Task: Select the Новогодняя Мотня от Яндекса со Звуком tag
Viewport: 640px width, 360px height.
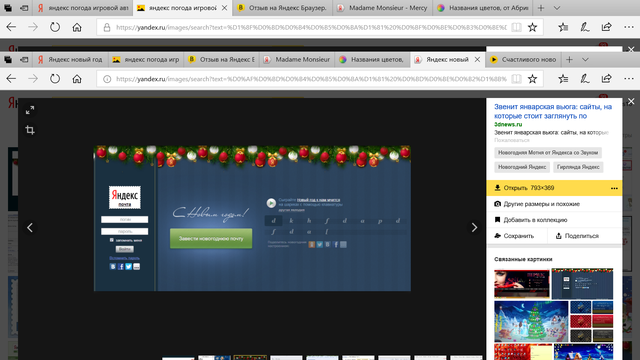Action: pos(548,153)
